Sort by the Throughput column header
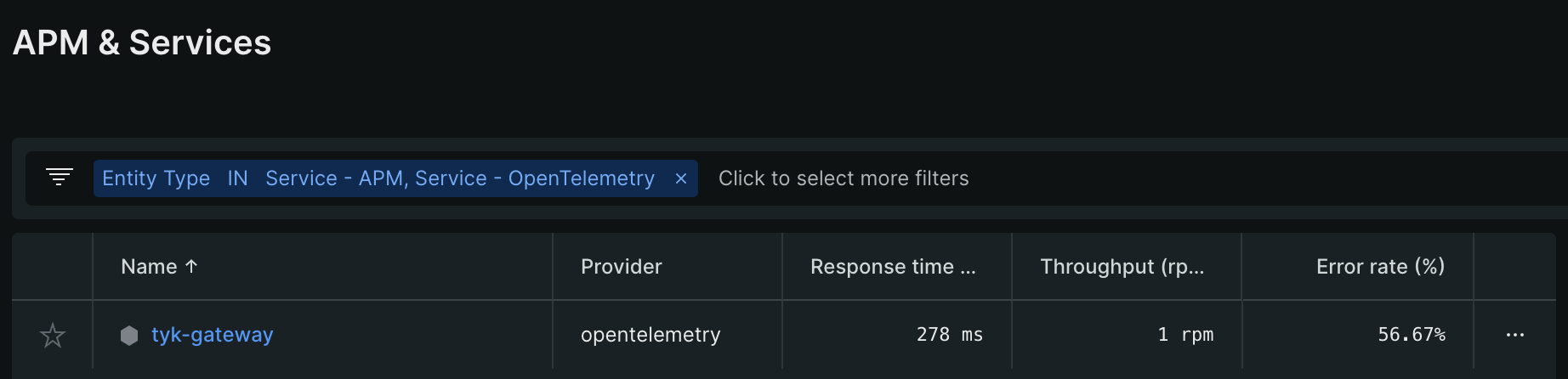The width and height of the screenshot is (1568, 379). coord(1122,267)
